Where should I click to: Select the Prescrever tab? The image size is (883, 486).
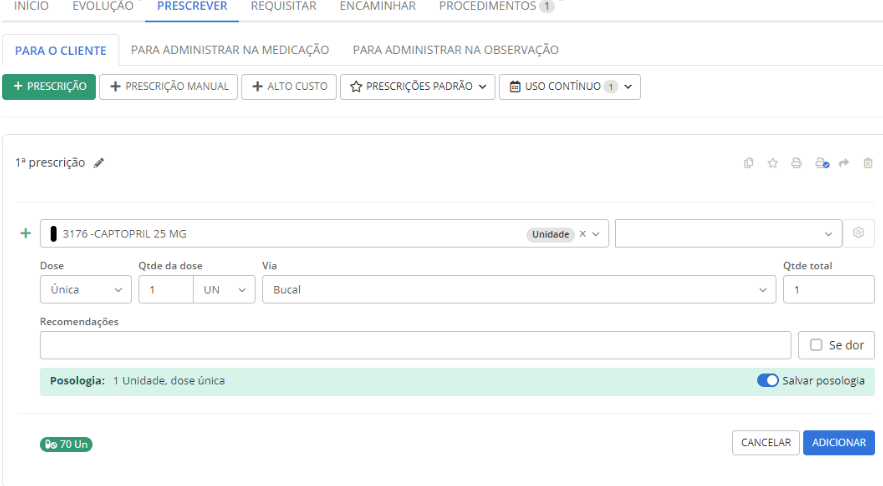point(192,7)
